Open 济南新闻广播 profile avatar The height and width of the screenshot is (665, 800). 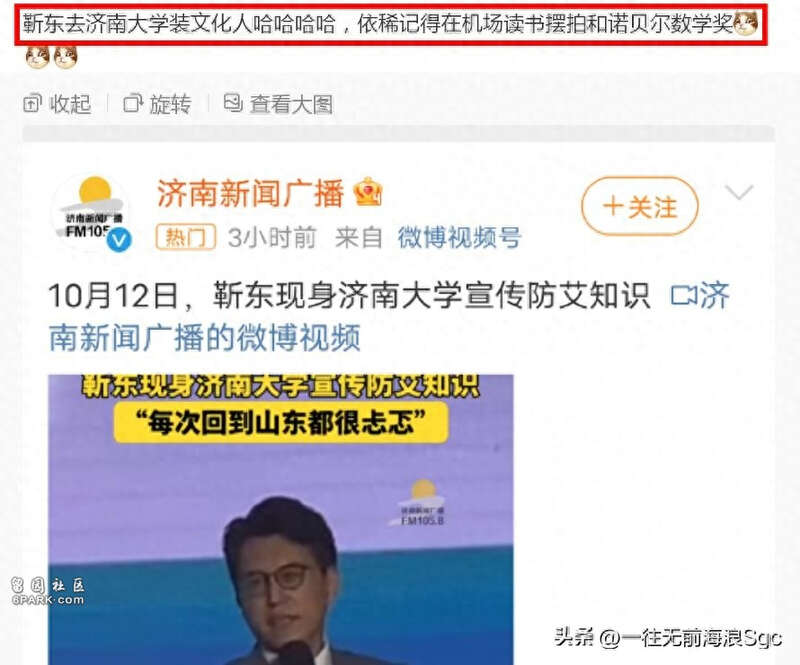pos(91,212)
